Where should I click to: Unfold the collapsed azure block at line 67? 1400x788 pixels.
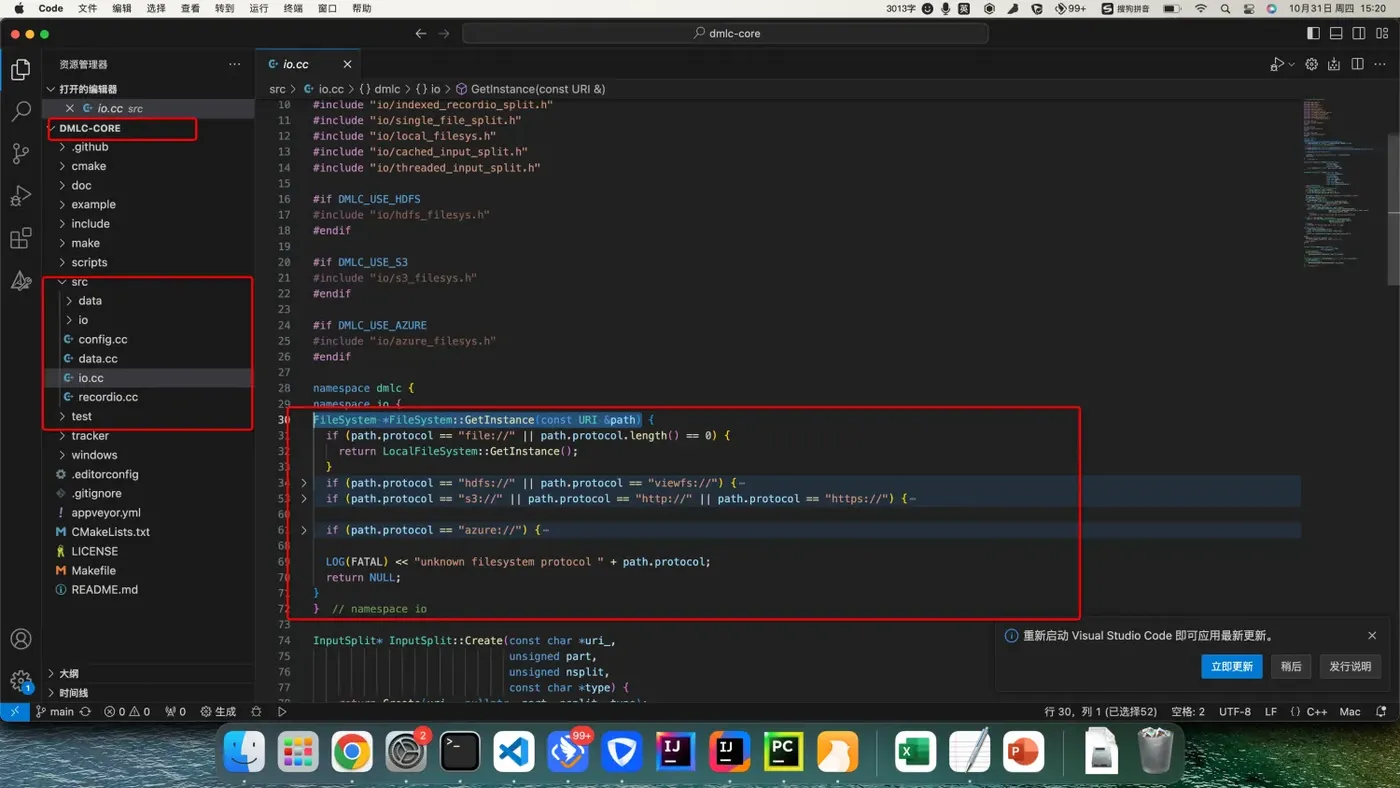(304, 530)
